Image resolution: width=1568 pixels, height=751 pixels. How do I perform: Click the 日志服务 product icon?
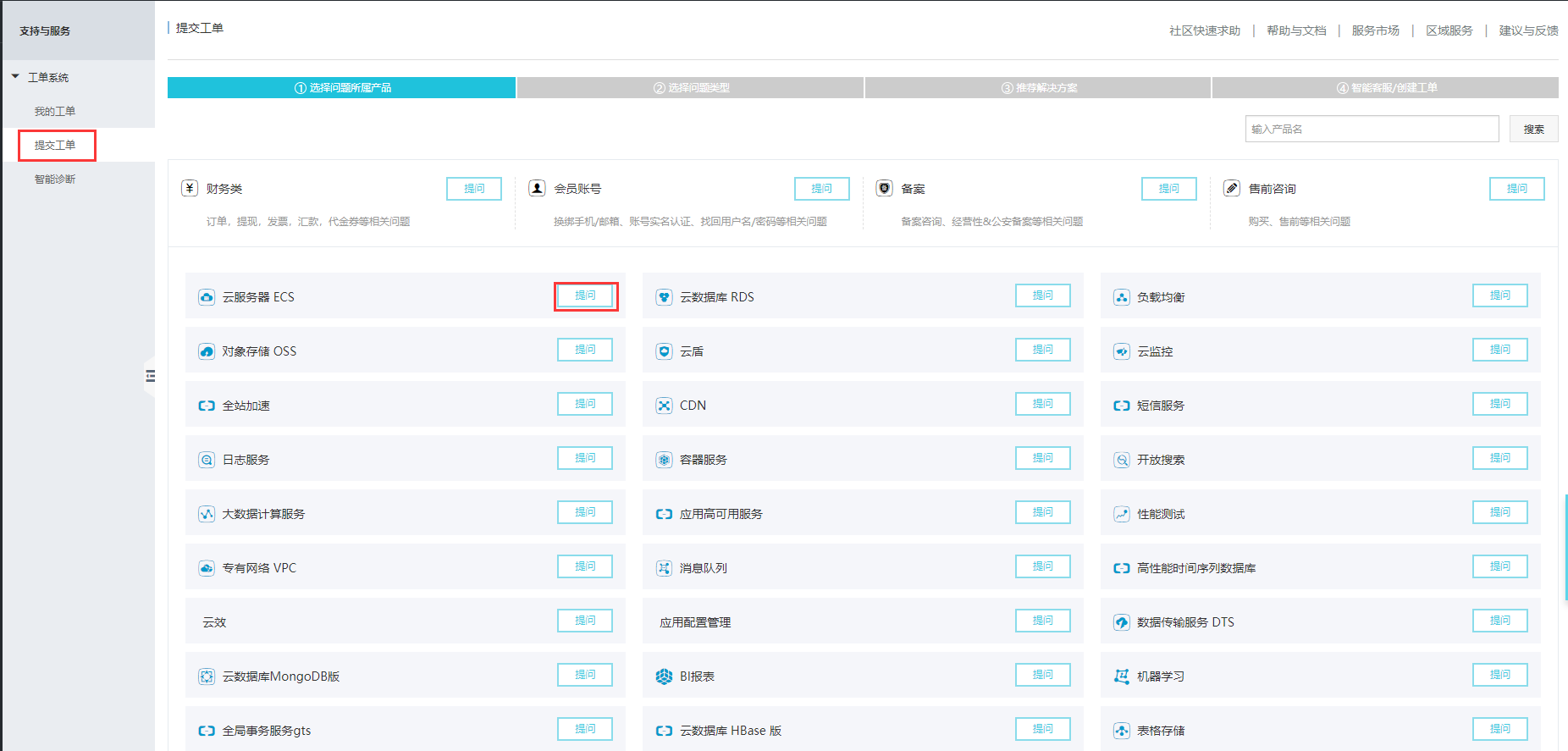coord(207,460)
